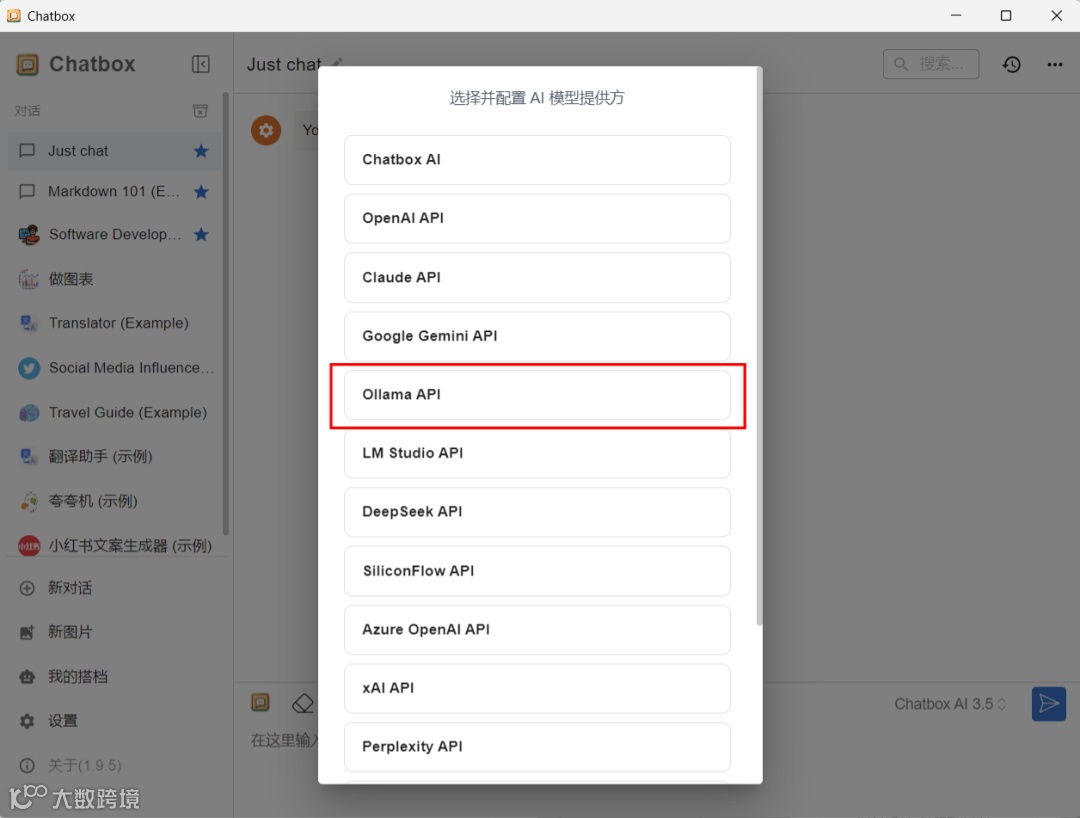The image size is (1080, 818).
Task: Click the robot icon for 我的搭档
Action: 27,677
